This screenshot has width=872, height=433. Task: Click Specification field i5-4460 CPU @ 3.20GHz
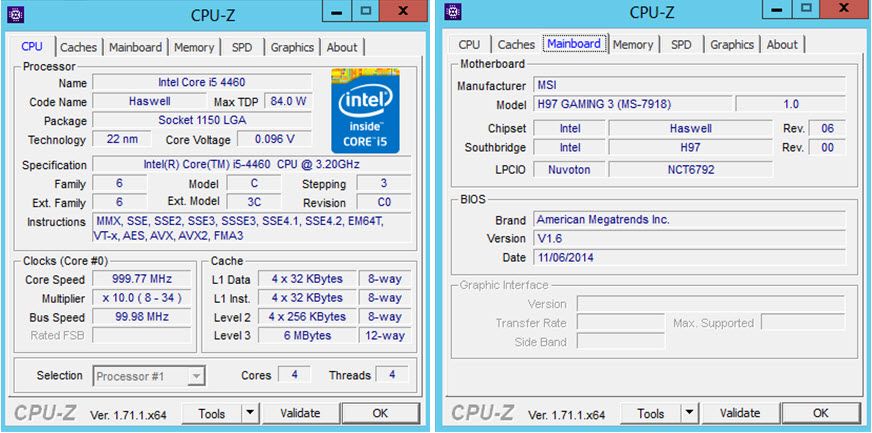[x=251, y=165]
